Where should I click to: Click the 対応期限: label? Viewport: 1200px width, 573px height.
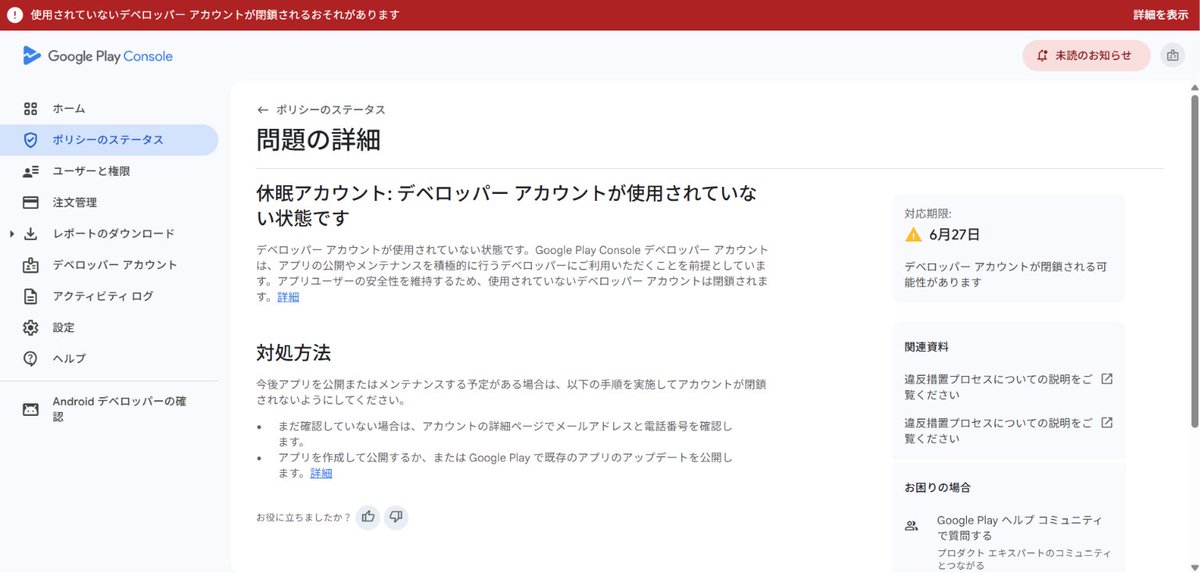pos(928,214)
